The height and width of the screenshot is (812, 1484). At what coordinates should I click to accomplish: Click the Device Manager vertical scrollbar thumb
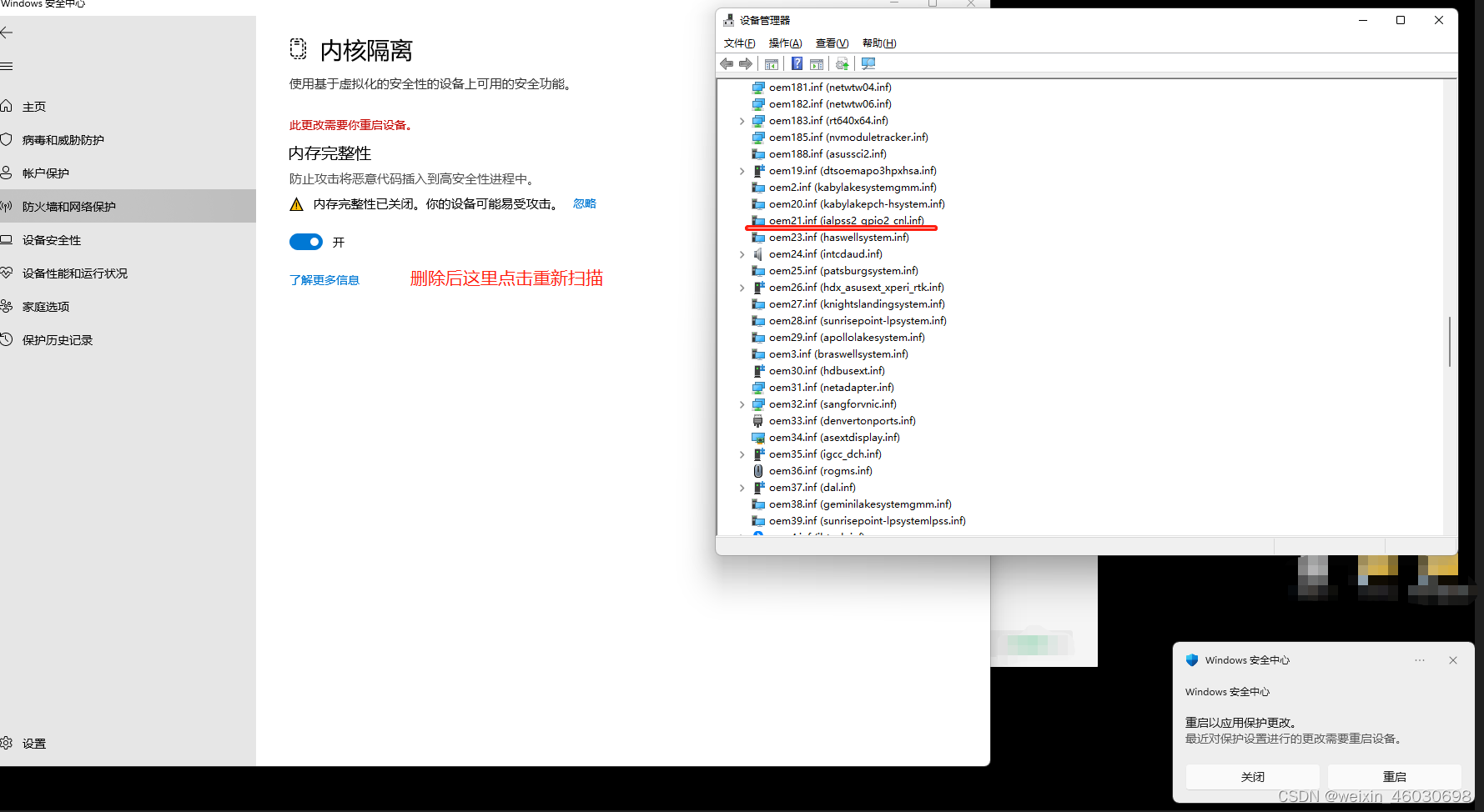pyautogui.click(x=1450, y=341)
